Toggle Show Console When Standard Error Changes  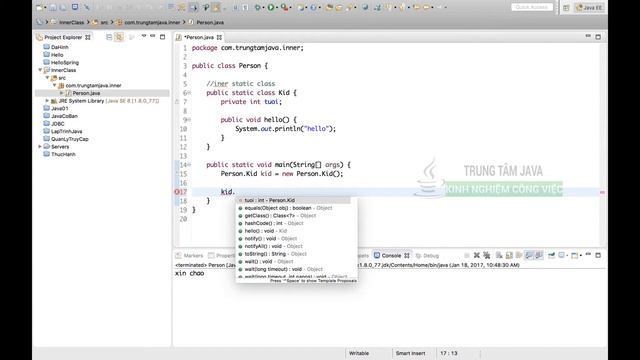539,256
